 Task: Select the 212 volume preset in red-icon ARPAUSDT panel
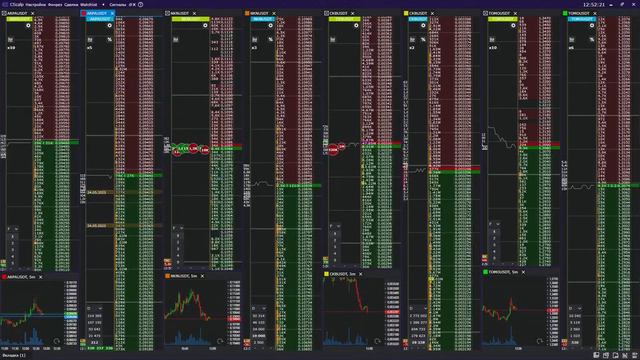pyautogui.click(x=95, y=342)
